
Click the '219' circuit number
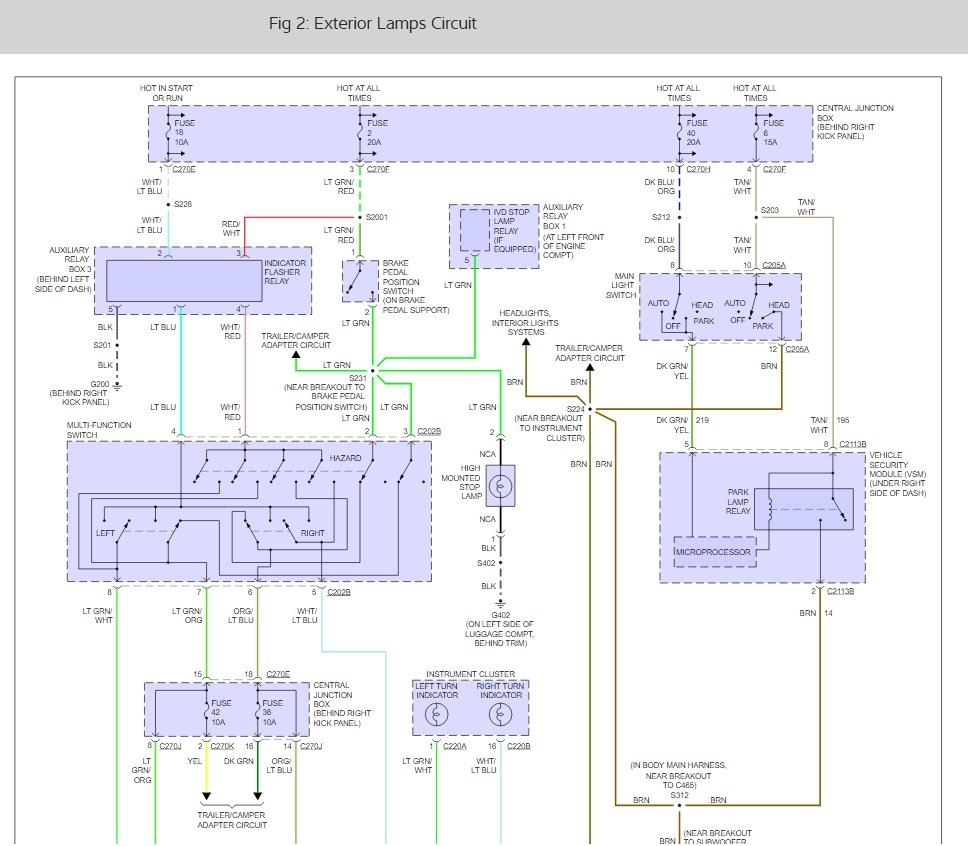702,420
